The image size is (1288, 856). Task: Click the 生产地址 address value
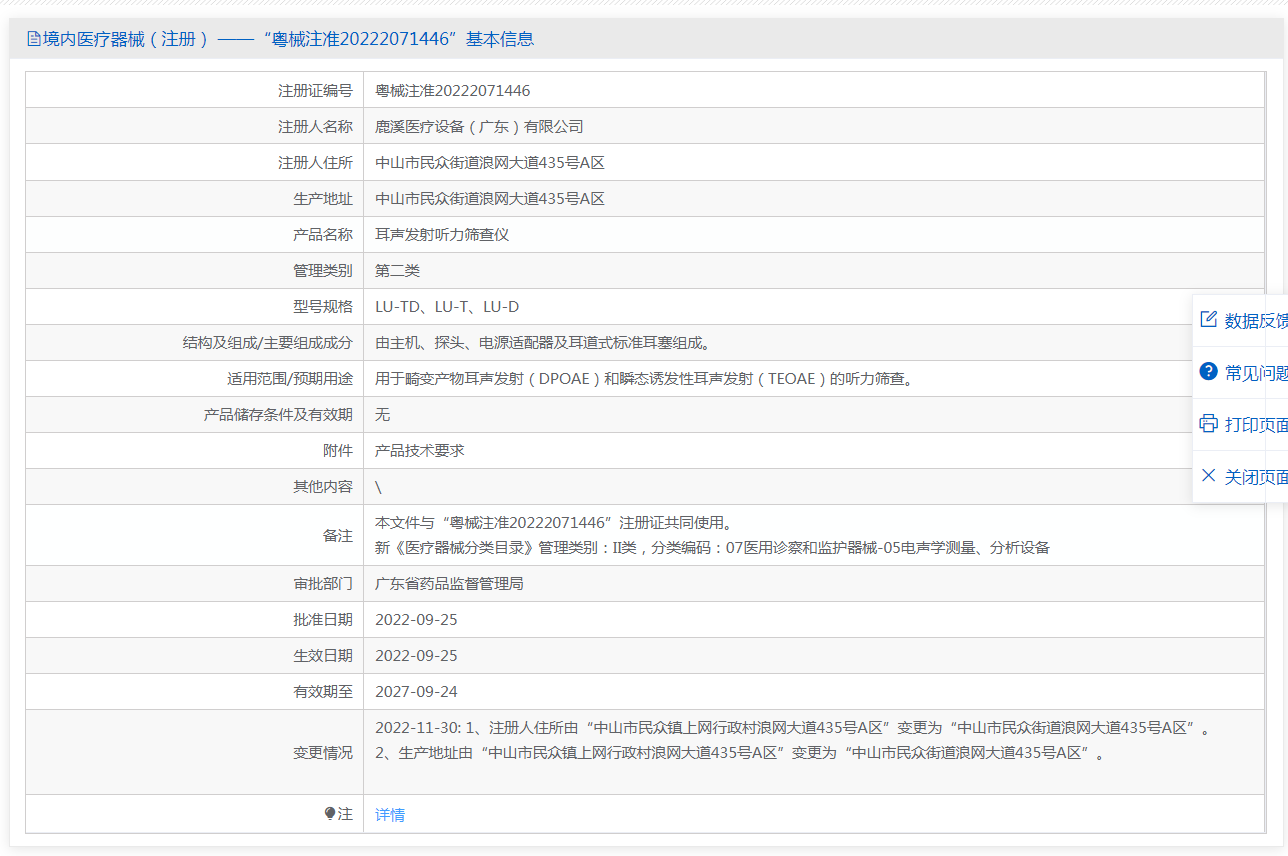490,199
